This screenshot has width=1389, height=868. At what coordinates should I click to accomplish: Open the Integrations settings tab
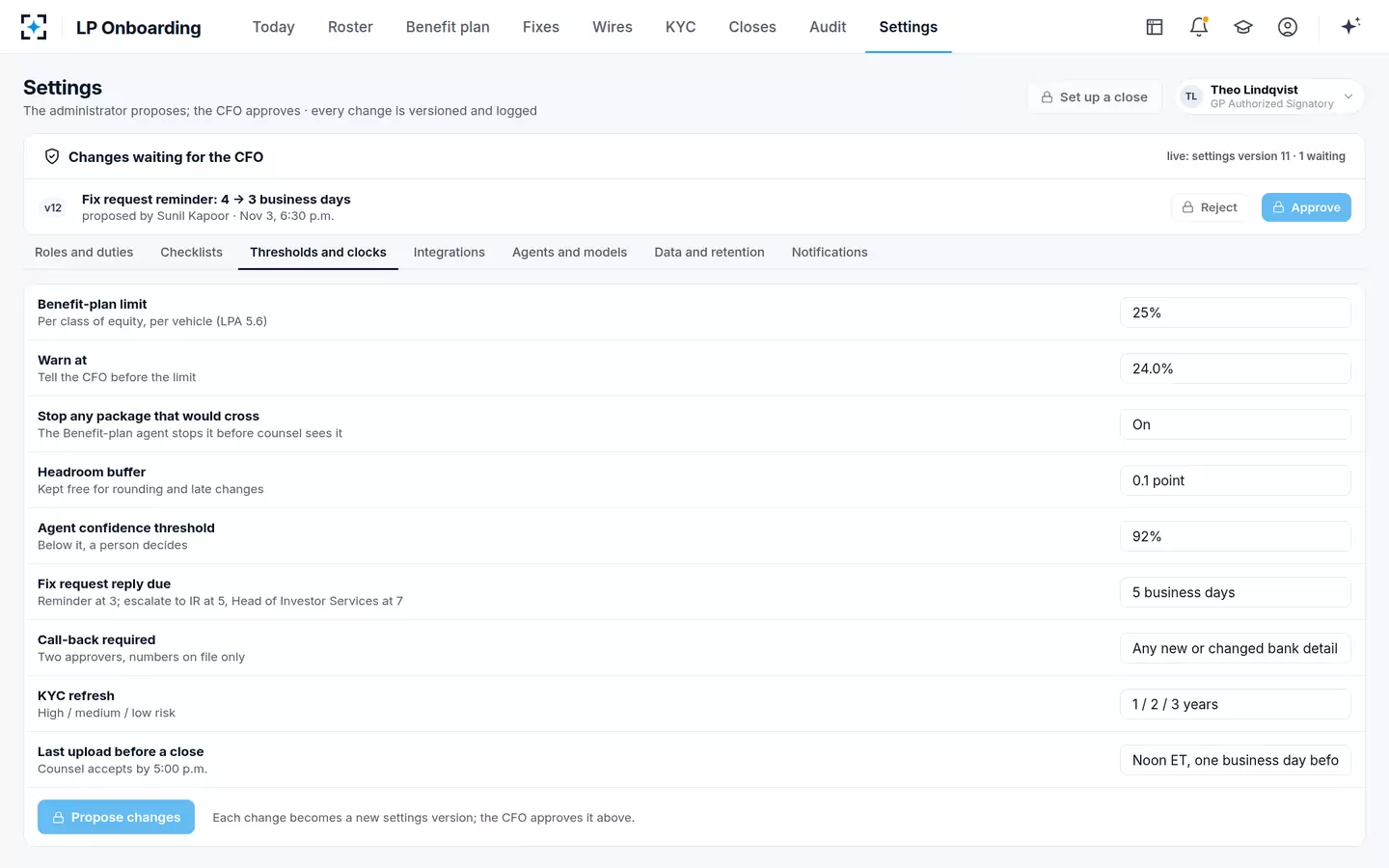(449, 253)
